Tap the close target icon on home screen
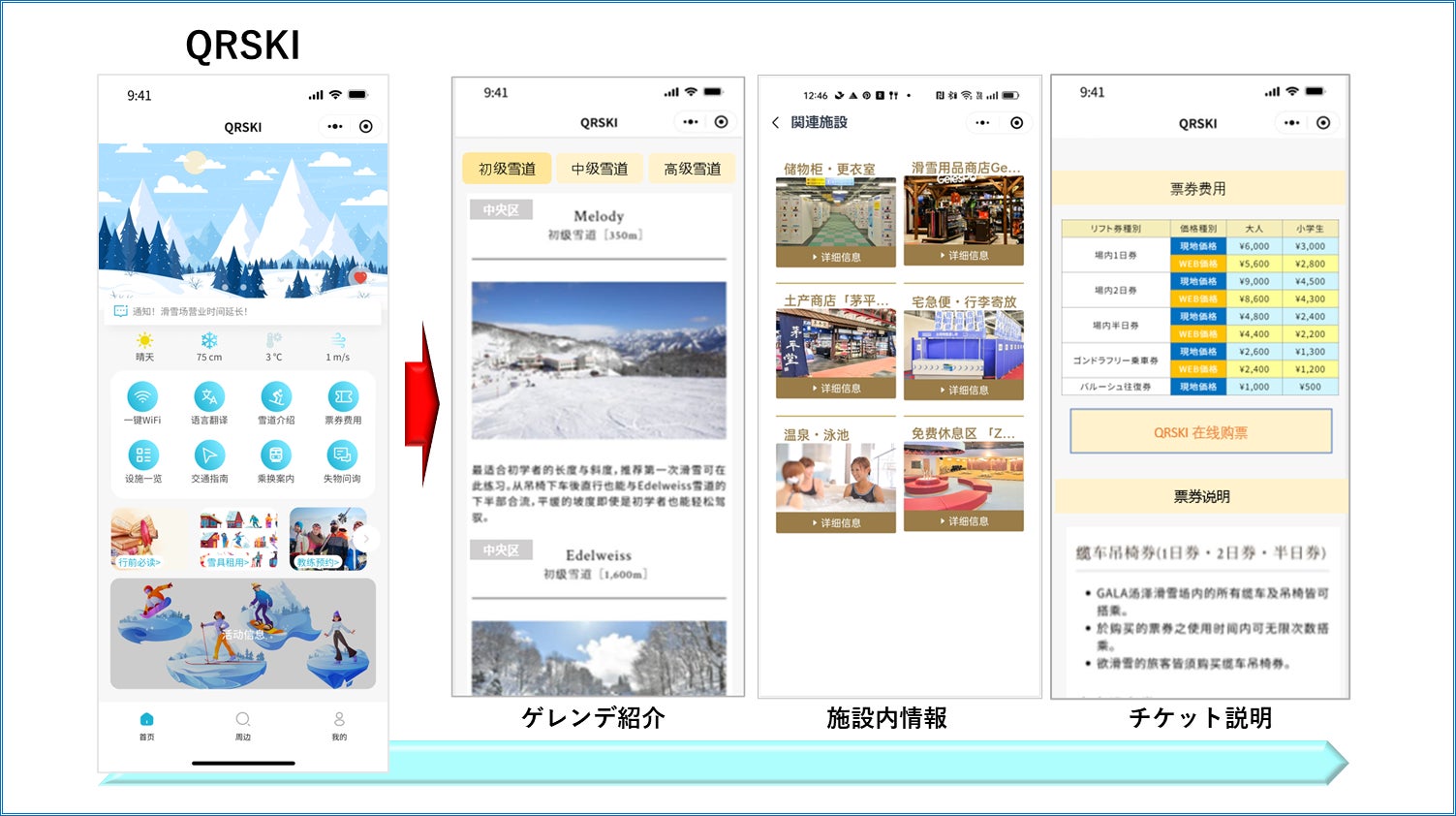The image size is (1456, 816). [365, 127]
